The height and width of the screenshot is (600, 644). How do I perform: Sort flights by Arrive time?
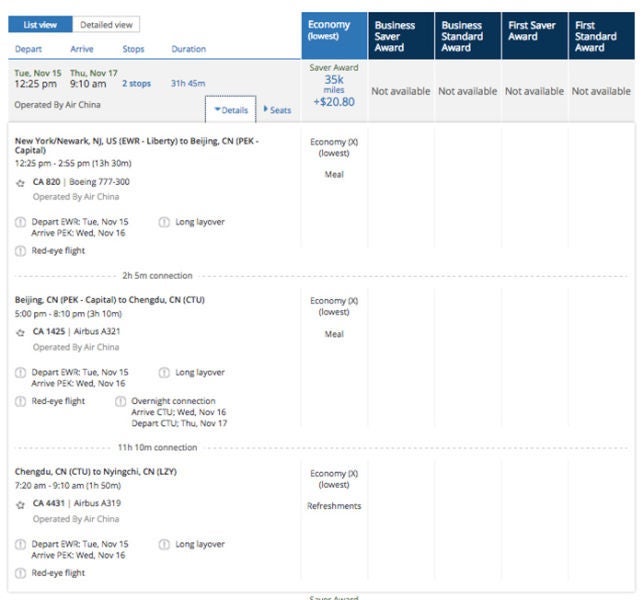coord(82,49)
